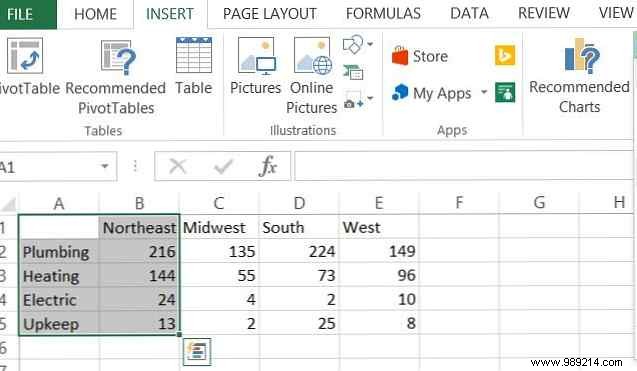Click the cell containing 24

click(139, 300)
